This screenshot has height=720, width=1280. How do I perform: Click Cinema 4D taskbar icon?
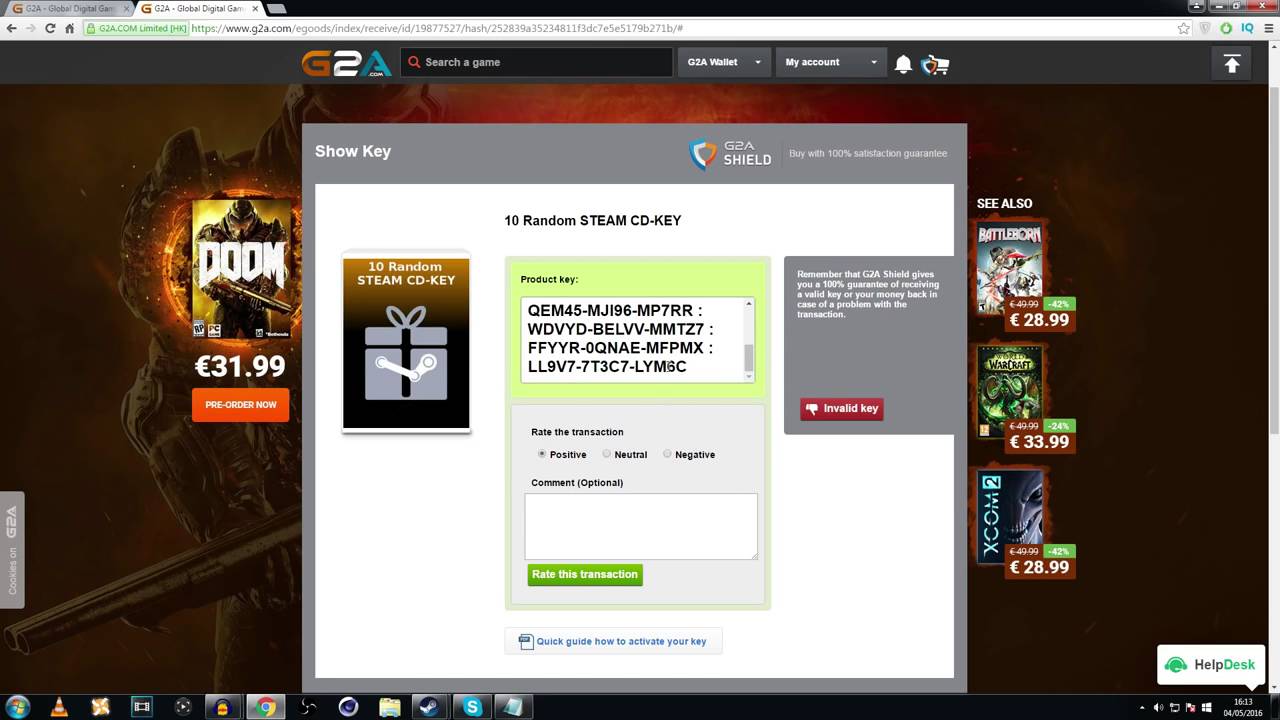point(348,707)
